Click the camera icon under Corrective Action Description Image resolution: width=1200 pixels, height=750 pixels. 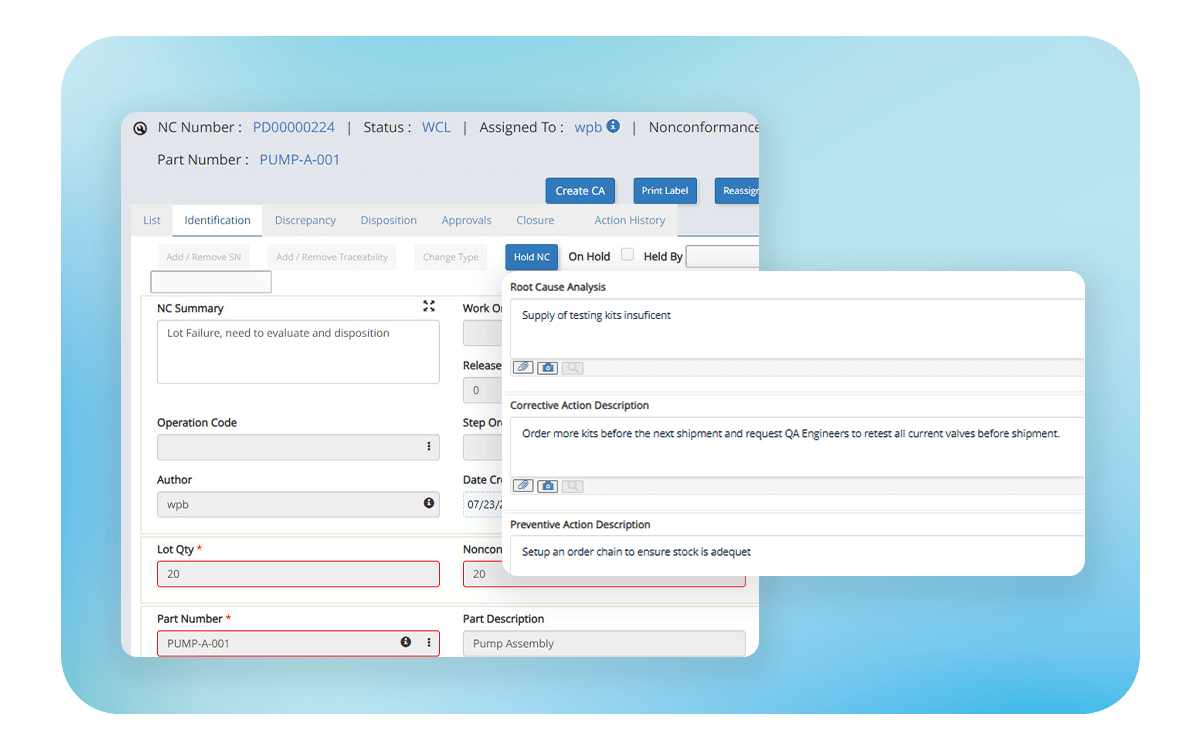tap(547, 486)
